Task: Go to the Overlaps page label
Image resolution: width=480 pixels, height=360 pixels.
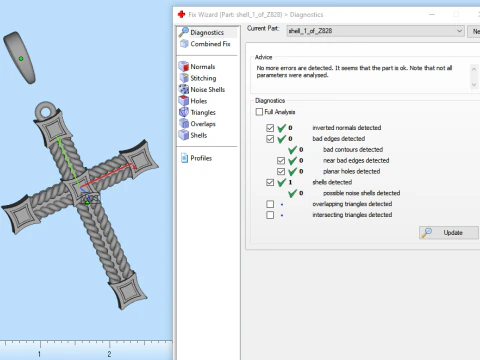Action: click(x=203, y=124)
